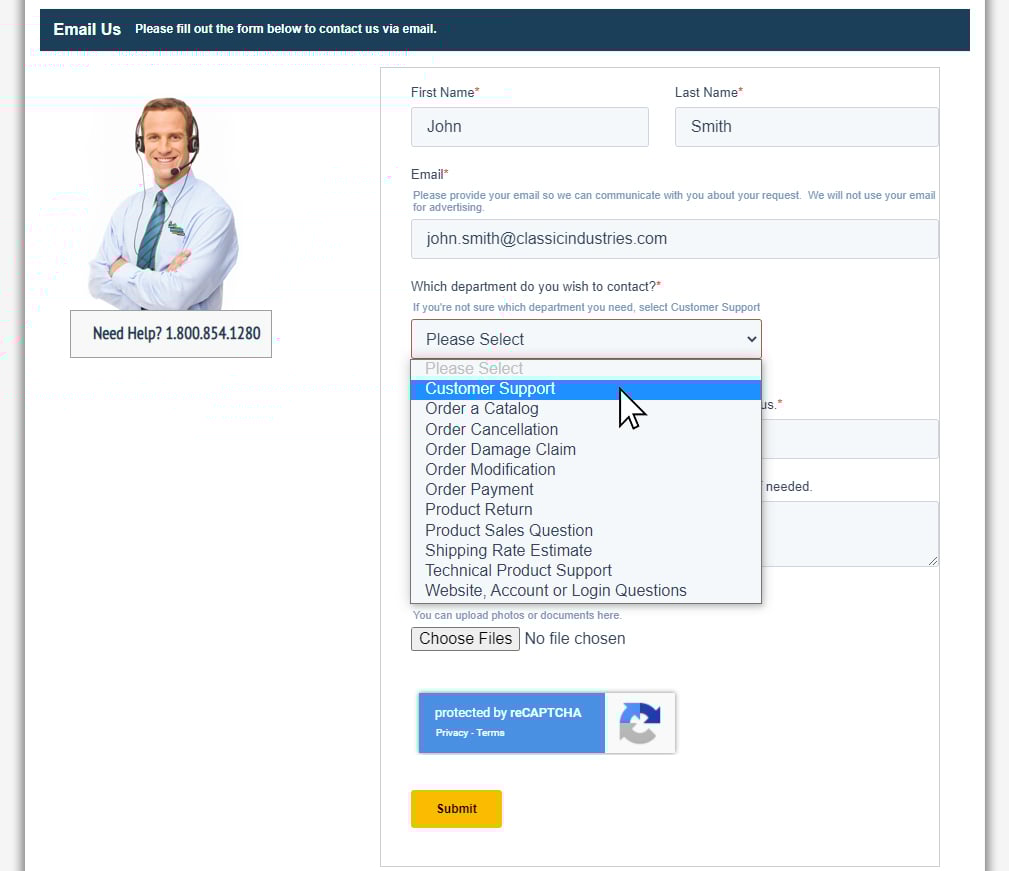The image size is (1009, 871).
Task: Pick "Order Damage Claim" department
Action: [x=500, y=449]
